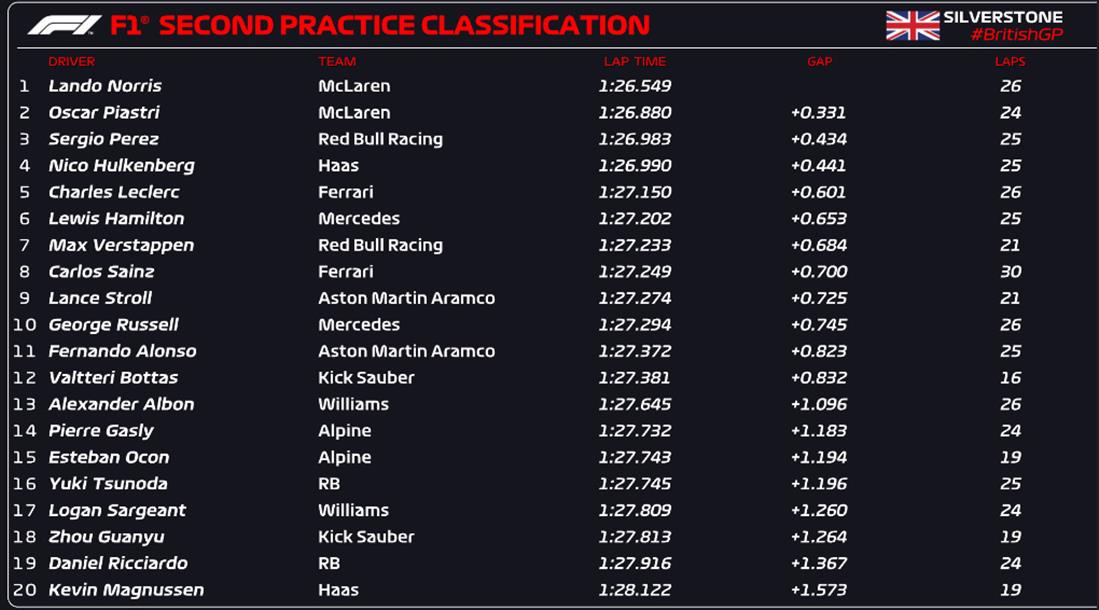
Task: Click the F1 logo icon
Action: pos(65,26)
